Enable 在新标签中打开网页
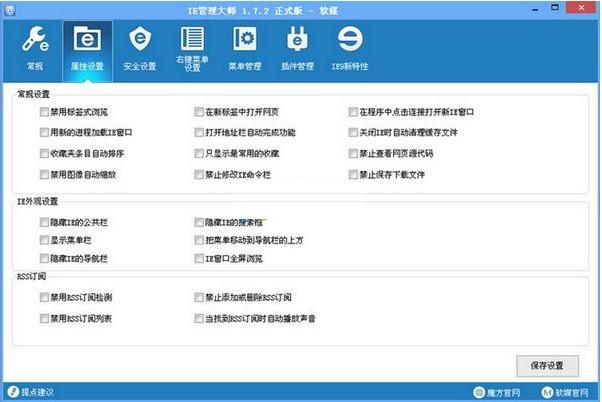This screenshot has height=402, width=602. click(x=199, y=112)
